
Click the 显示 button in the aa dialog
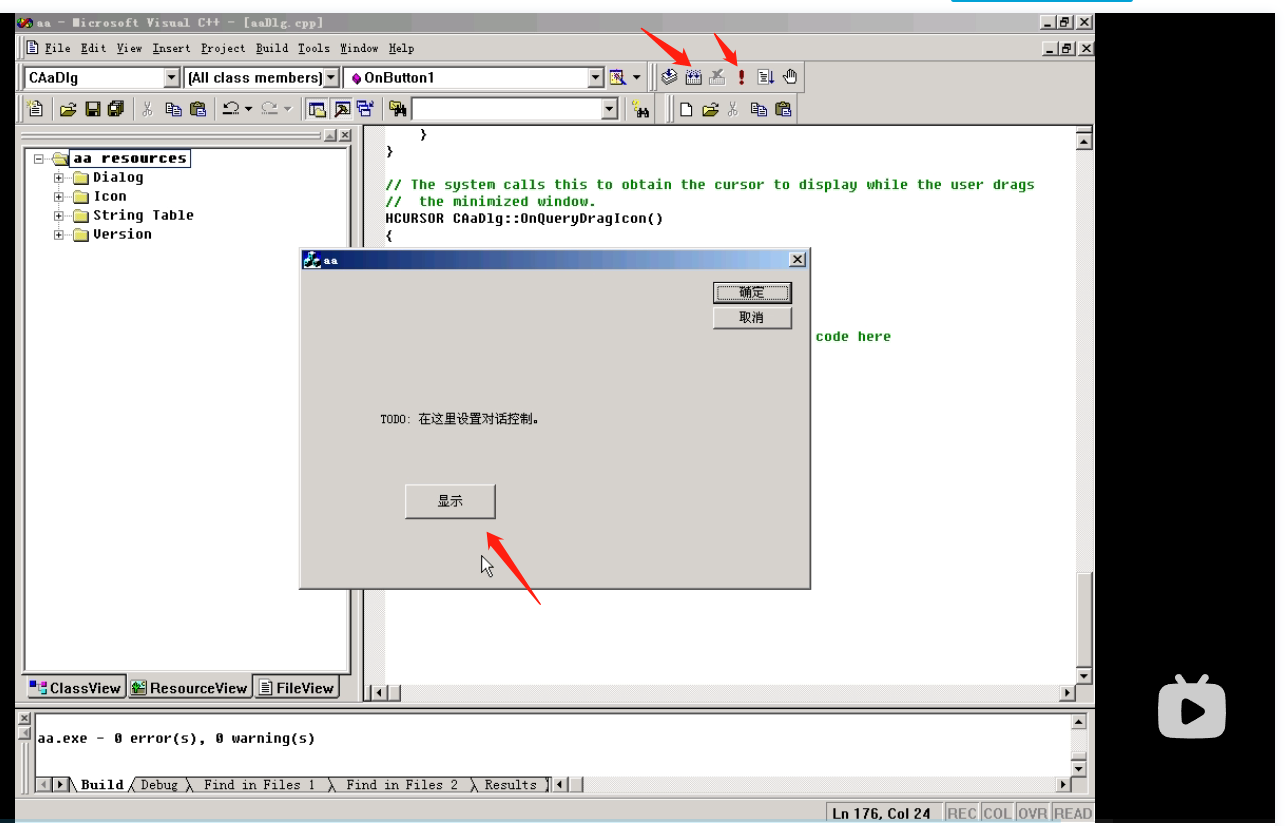pos(450,501)
